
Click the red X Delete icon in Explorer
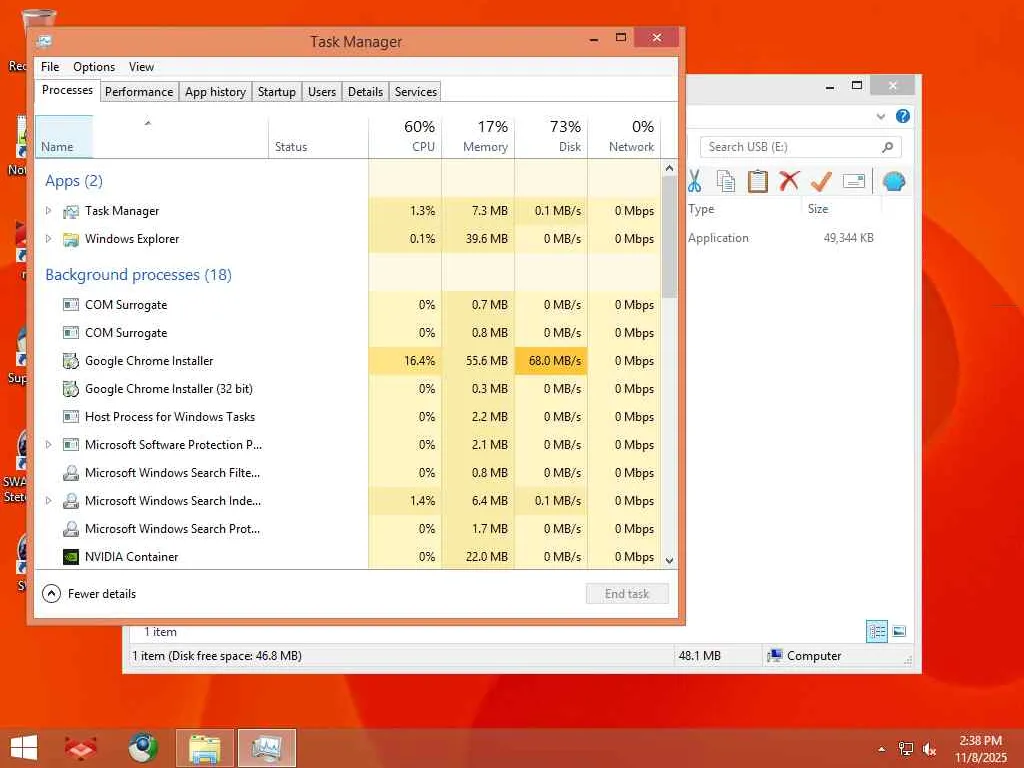coord(789,181)
